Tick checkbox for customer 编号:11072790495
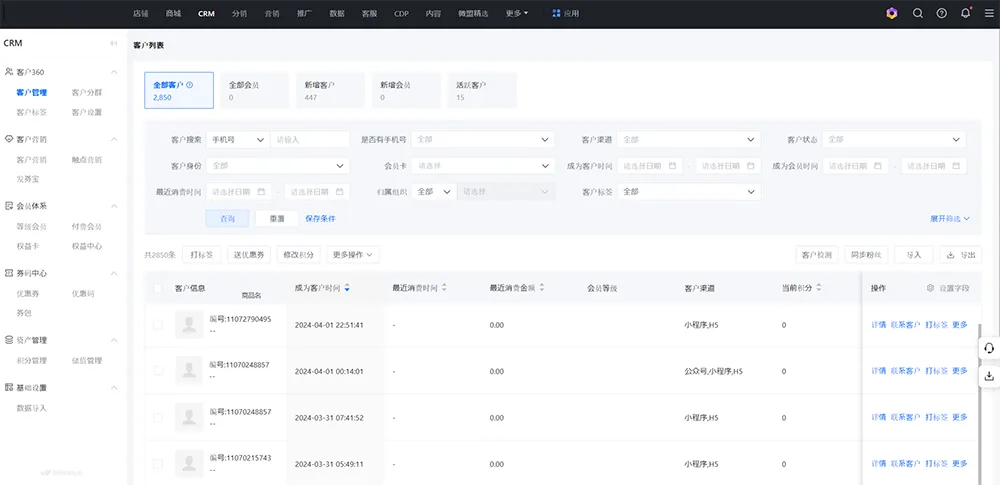 pyautogui.click(x=158, y=325)
